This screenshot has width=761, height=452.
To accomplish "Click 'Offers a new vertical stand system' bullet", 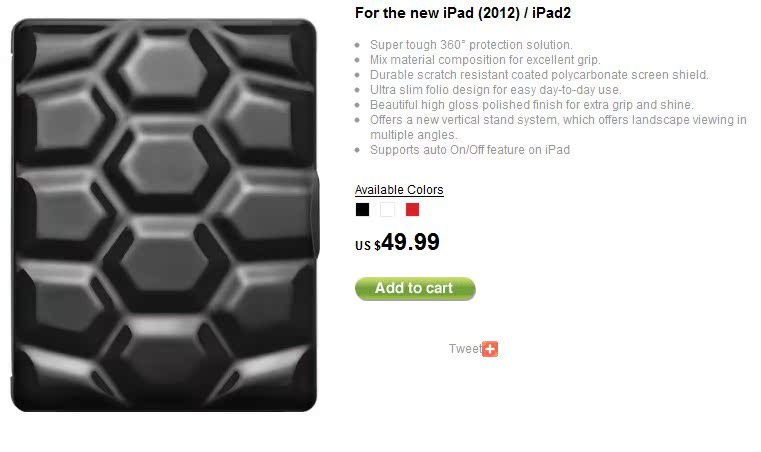I will 558,120.
